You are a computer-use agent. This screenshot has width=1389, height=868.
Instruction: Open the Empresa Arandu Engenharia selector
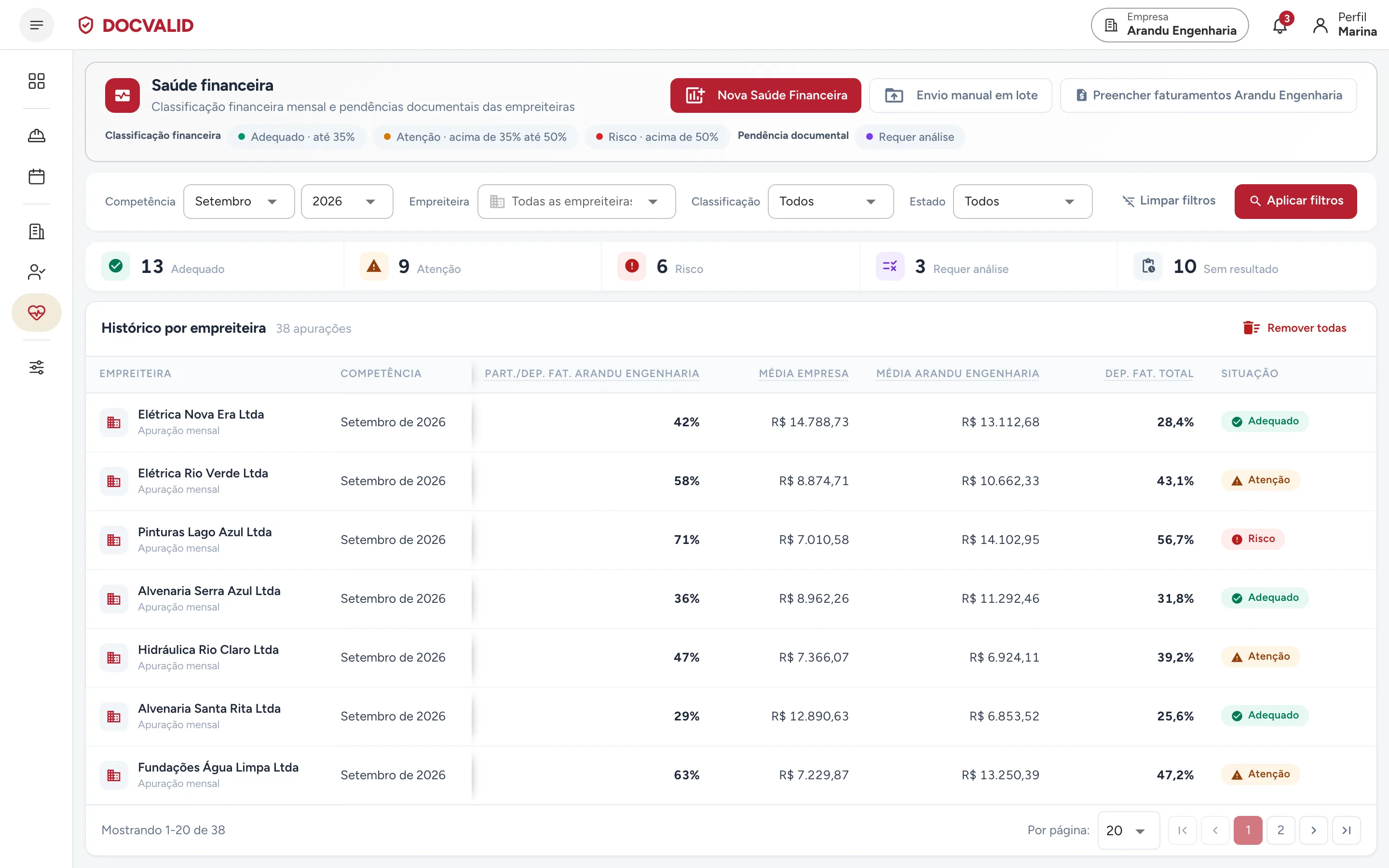1169,25
